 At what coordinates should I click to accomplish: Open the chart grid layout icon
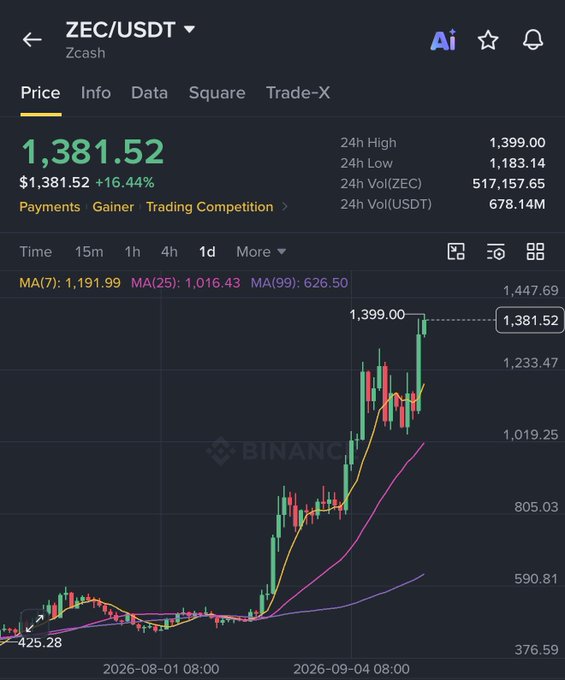(x=536, y=252)
